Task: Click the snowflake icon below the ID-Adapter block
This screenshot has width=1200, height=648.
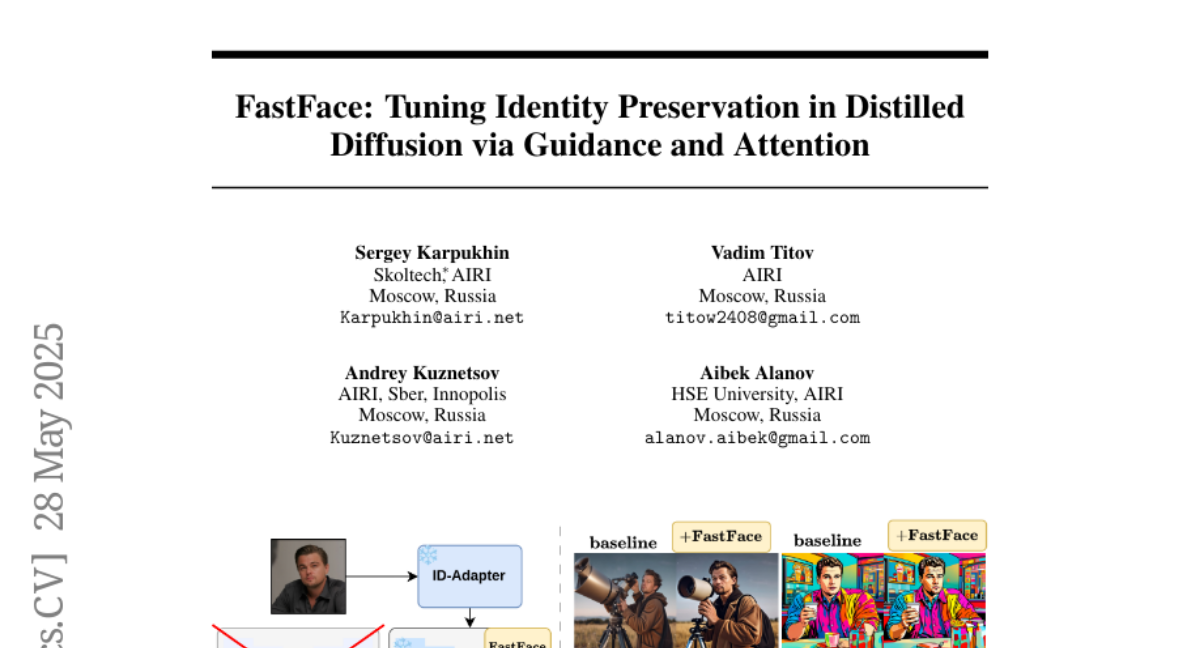Action: (403, 641)
